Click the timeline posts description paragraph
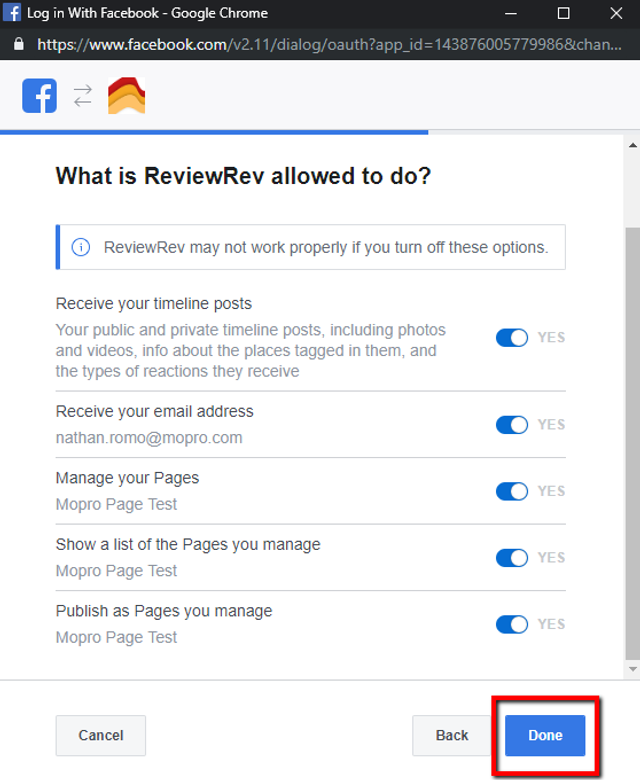Image resolution: width=640 pixels, height=780 pixels. [x=251, y=351]
